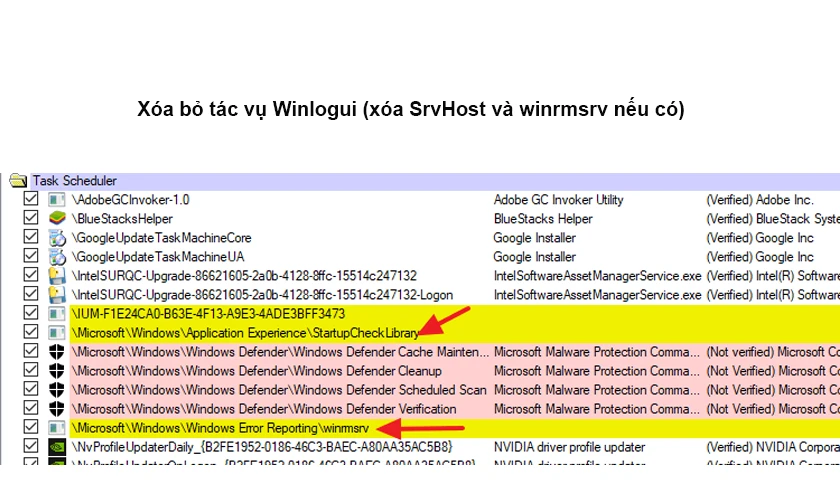Image resolution: width=840 pixels, height=500 pixels.
Task: Click '(Verified) BlueStack' publisher cell
Action: click(773, 219)
